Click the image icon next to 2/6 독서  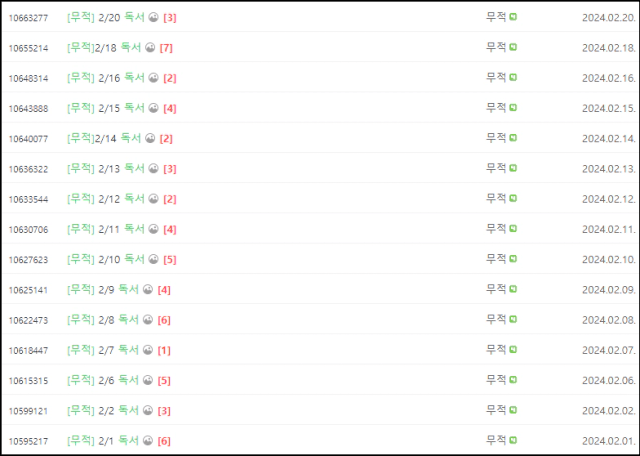click(x=148, y=380)
